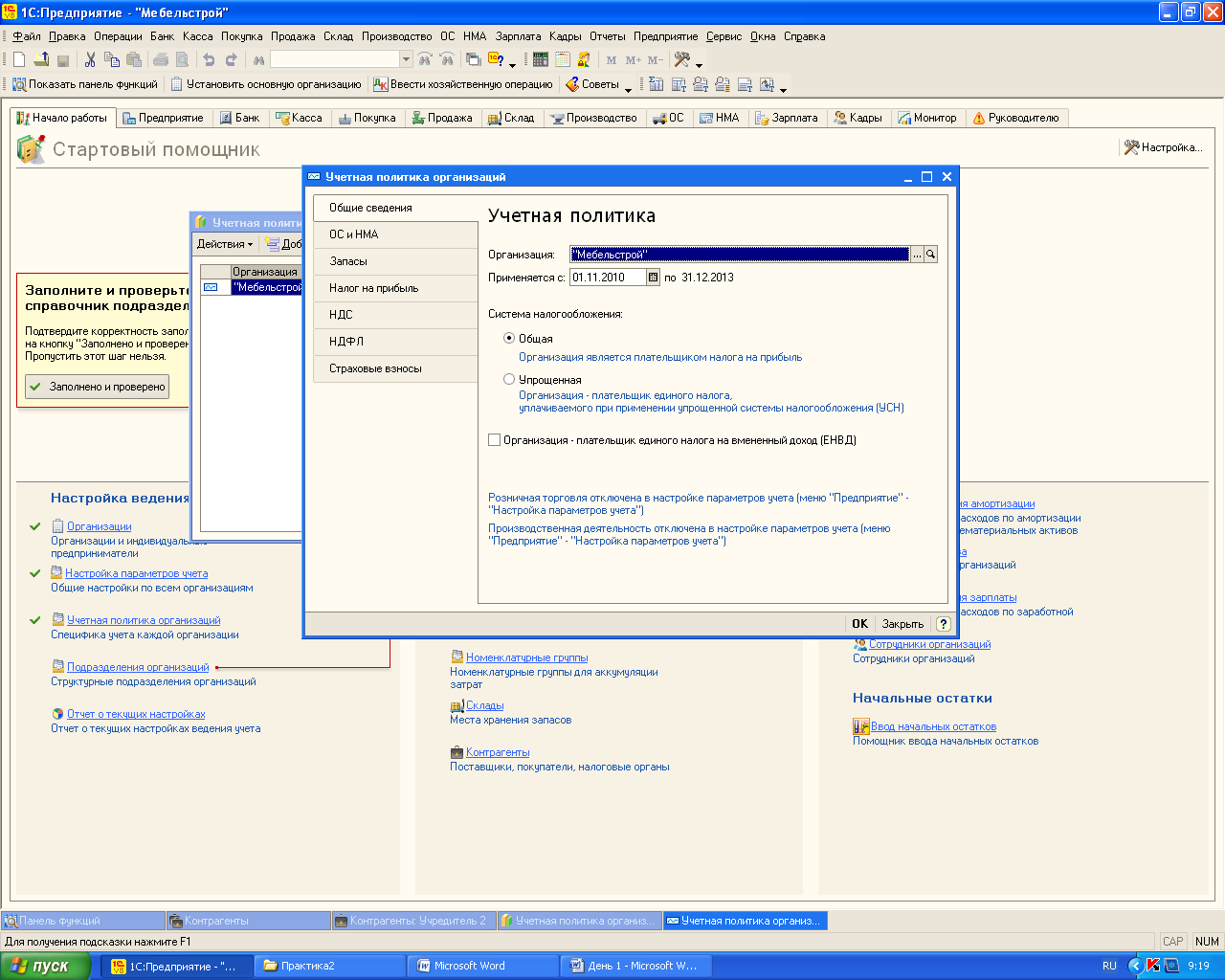Enable the ЕНВД payer checkbox
Viewport: 1225px width, 980px height.
click(494, 440)
